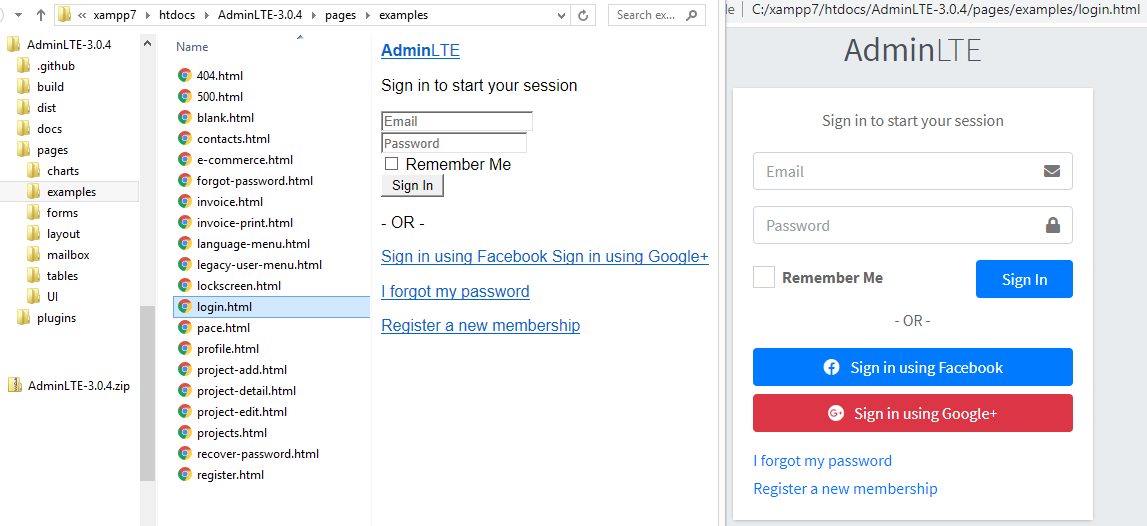Click the refresh button in address bar
This screenshot has height=526, width=1147.
[x=585, y=15]
